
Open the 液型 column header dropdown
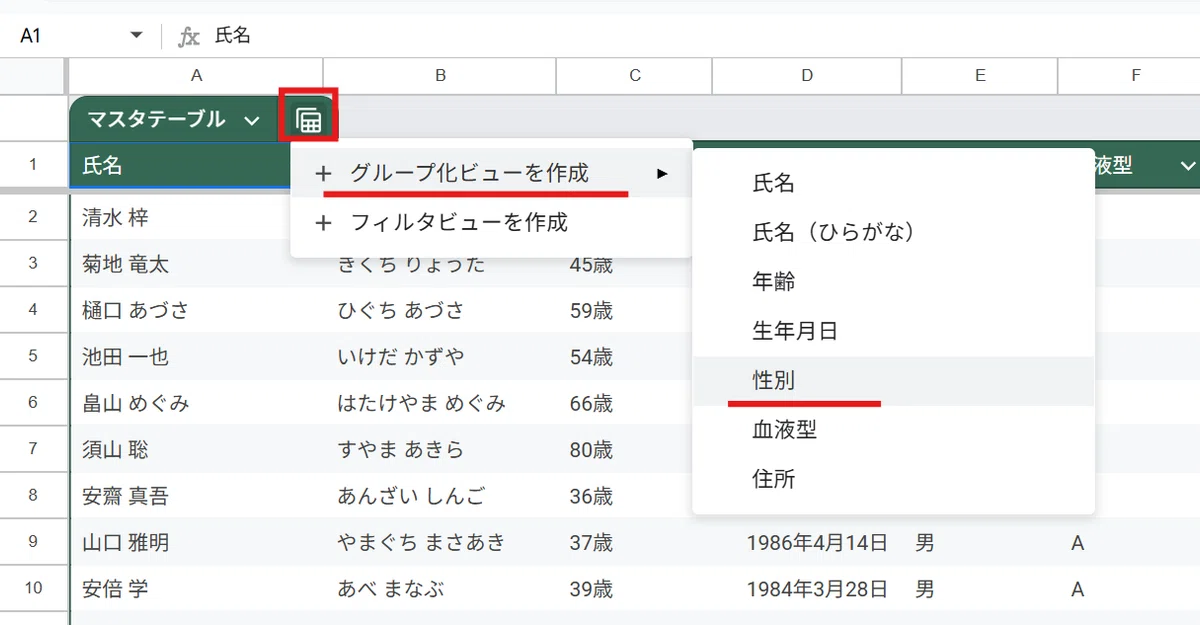(x=1188, y=166)
